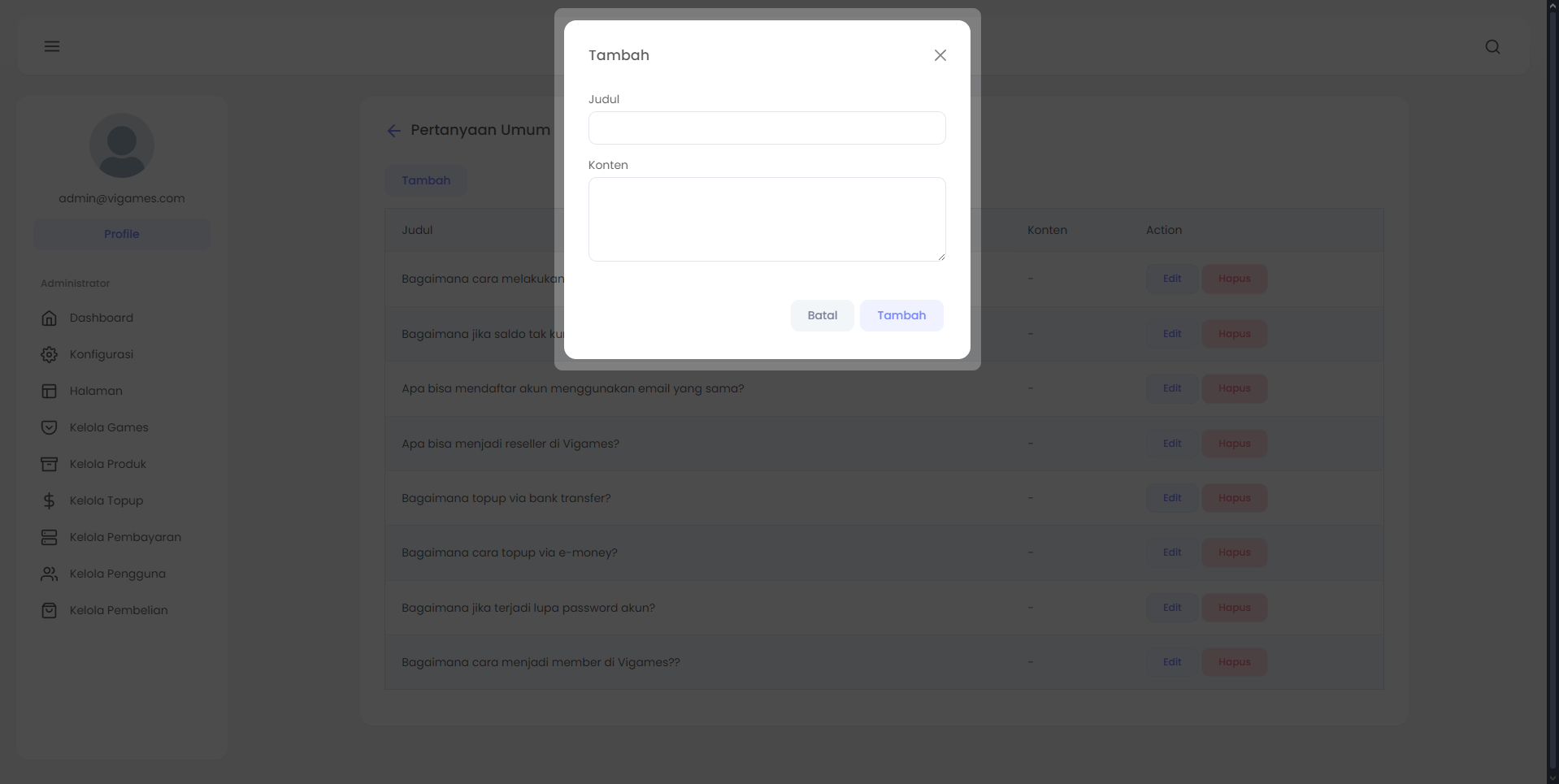
Task: Click the Kelola Pengguna users icon
Action: point(50,574)
